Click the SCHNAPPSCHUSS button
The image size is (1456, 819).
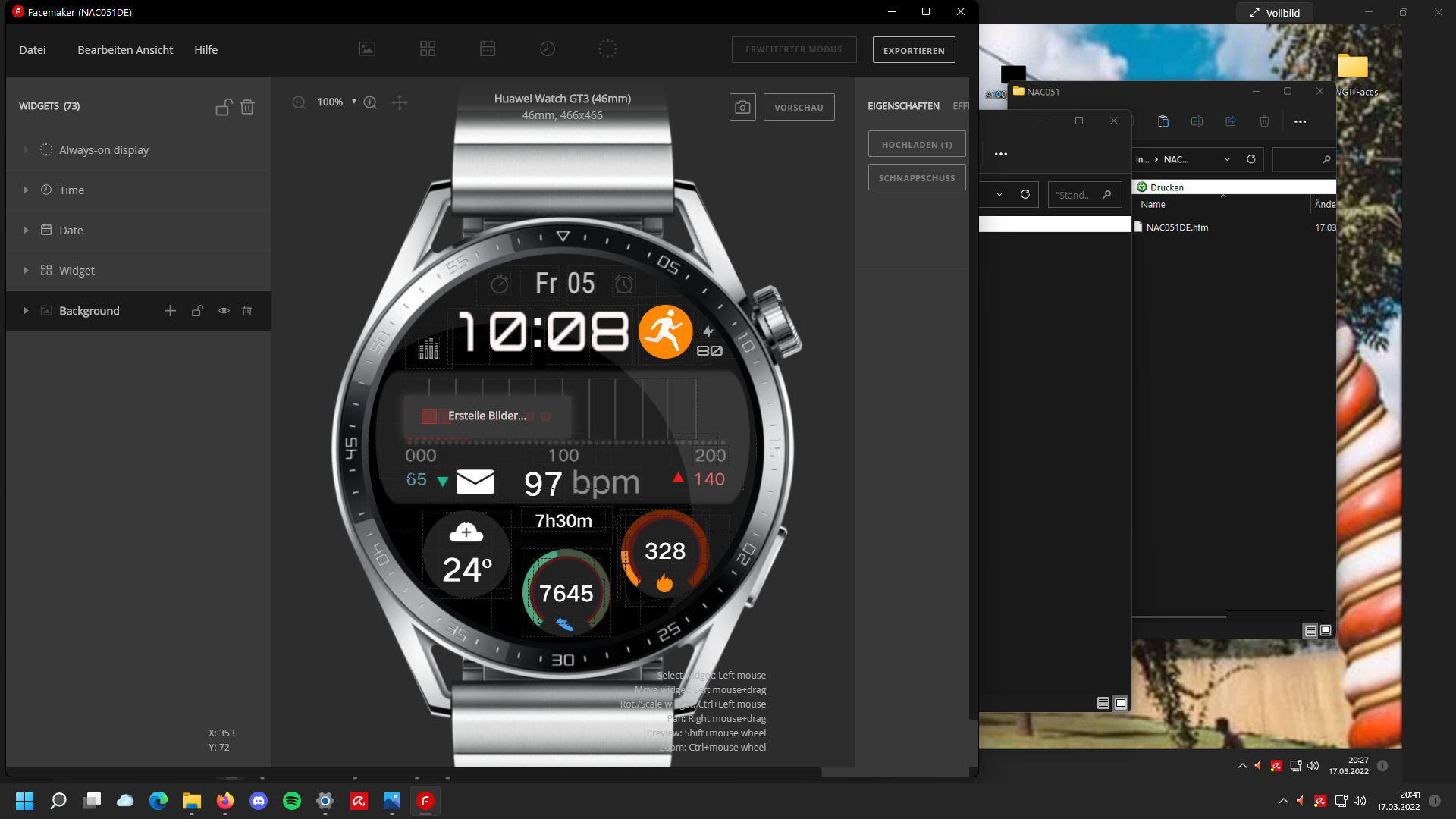point(917,177)
